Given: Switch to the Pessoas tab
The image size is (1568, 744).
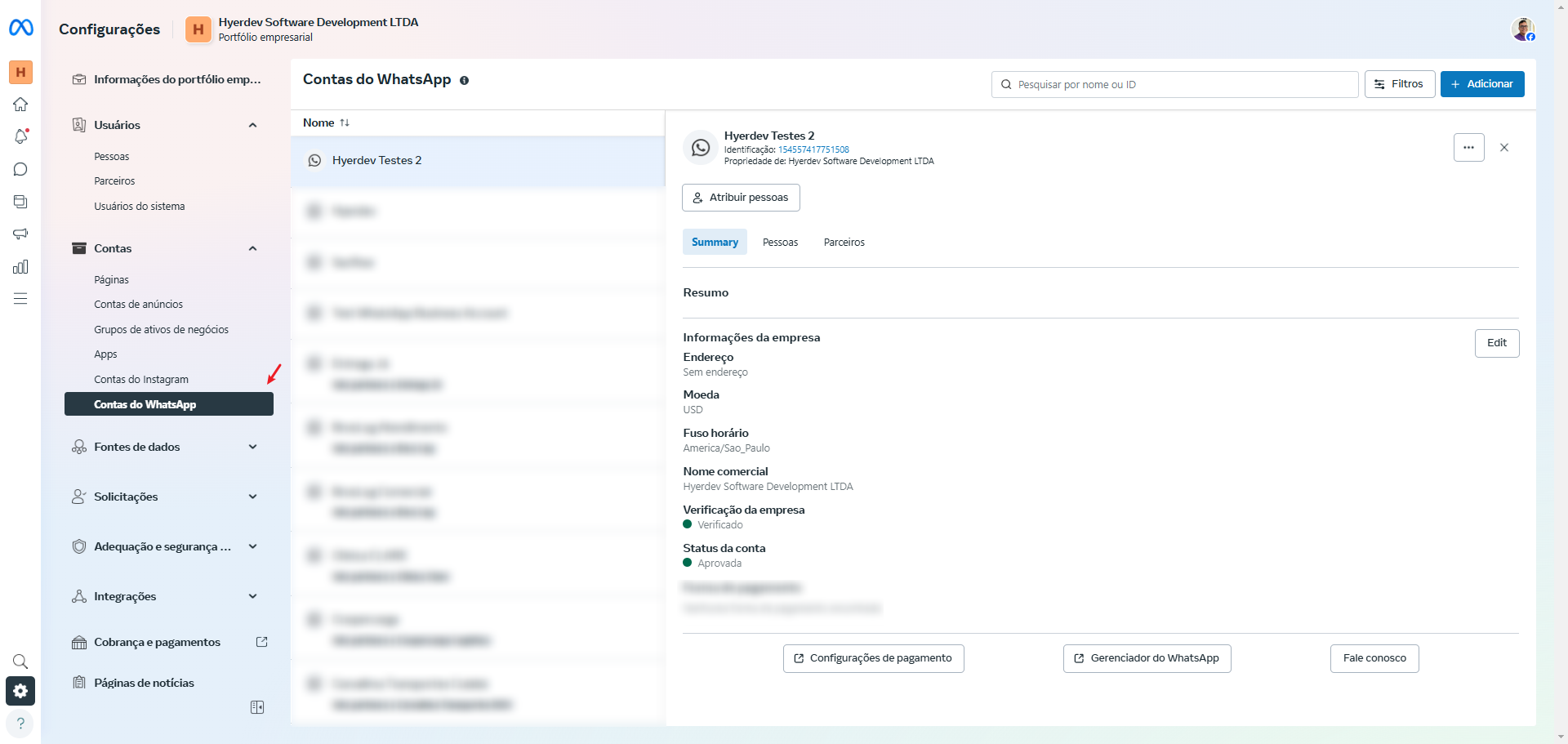Looking at the screenshot, I should coord(780,243).
